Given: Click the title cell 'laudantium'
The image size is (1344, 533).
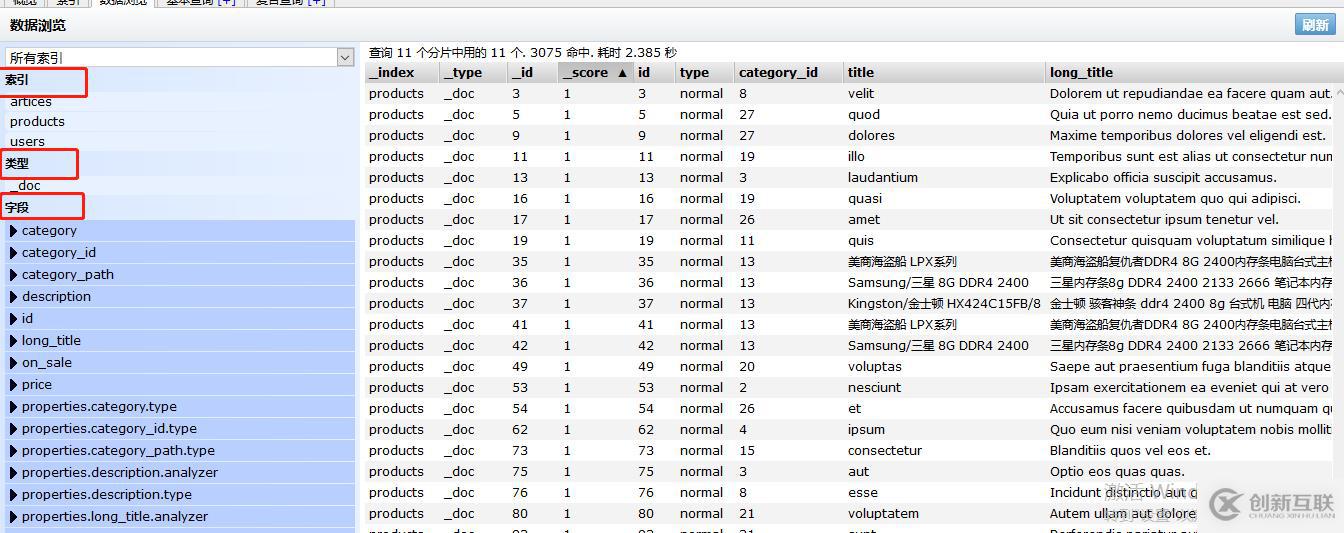Looking at the screenshot, I should point(883,177).
